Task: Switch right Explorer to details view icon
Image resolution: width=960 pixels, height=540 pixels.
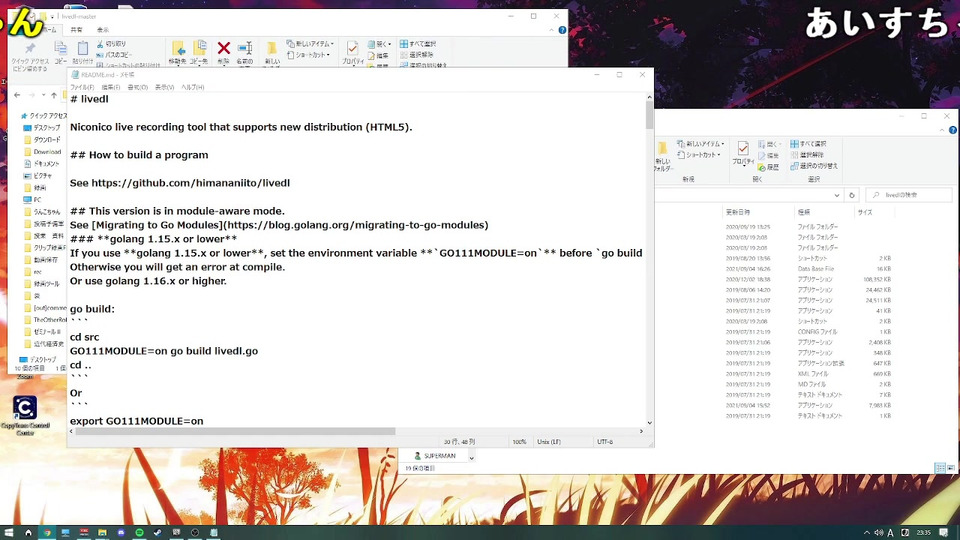Action: point(940,468)
